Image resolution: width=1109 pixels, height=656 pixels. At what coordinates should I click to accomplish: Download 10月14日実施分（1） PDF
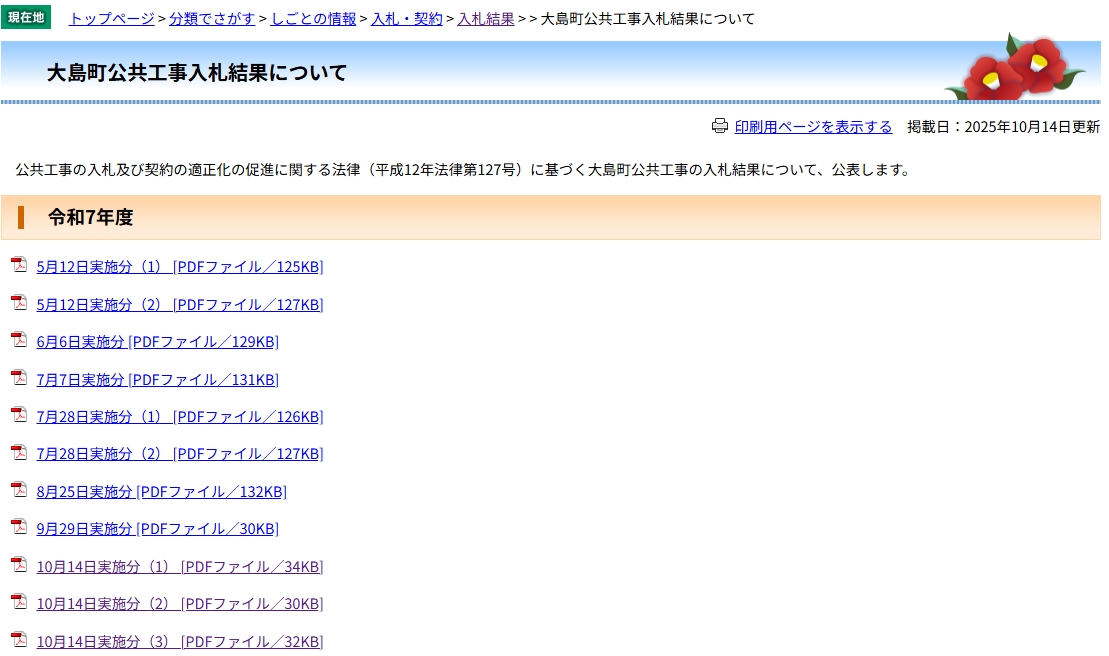[180, 567]
